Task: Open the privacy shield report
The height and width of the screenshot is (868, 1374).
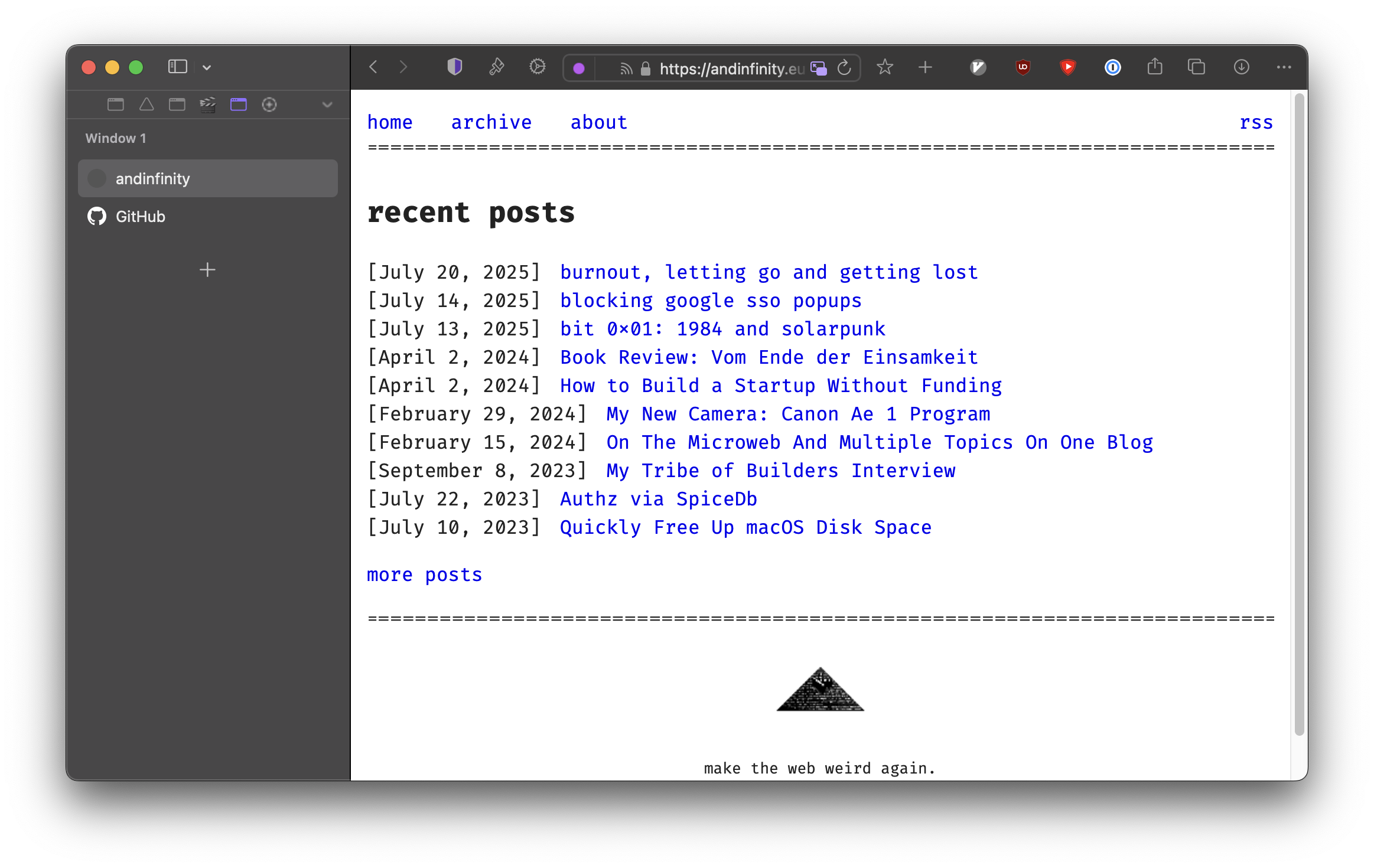Action: click(454, 67)
